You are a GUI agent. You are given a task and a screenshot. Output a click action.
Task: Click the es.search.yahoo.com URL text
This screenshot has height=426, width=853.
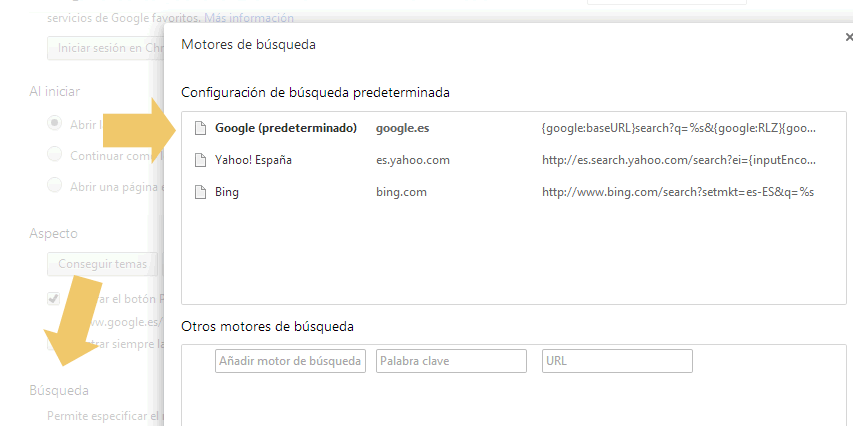pos(679,160)
